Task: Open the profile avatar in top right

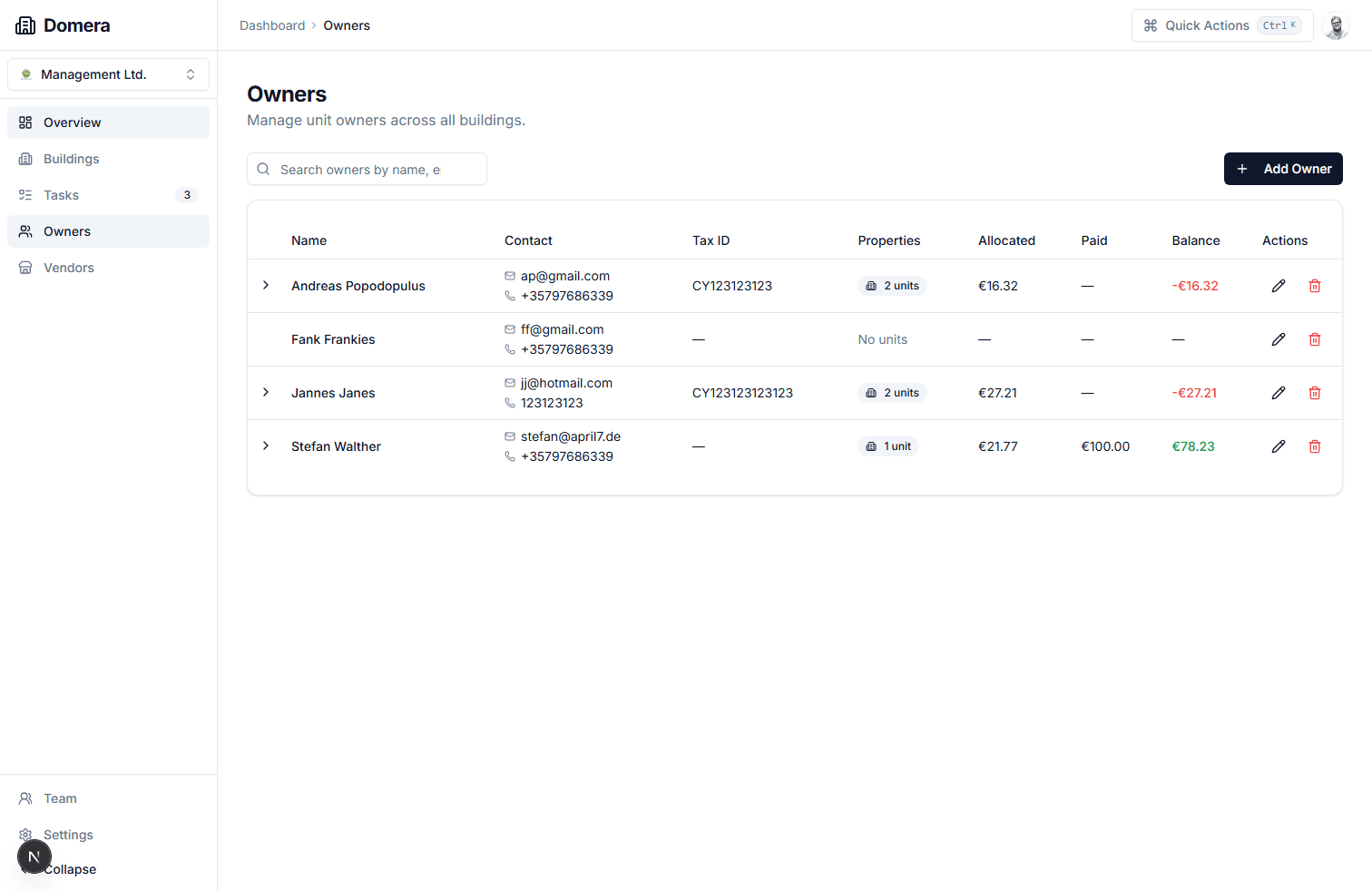Action: tap(1336, 25)
